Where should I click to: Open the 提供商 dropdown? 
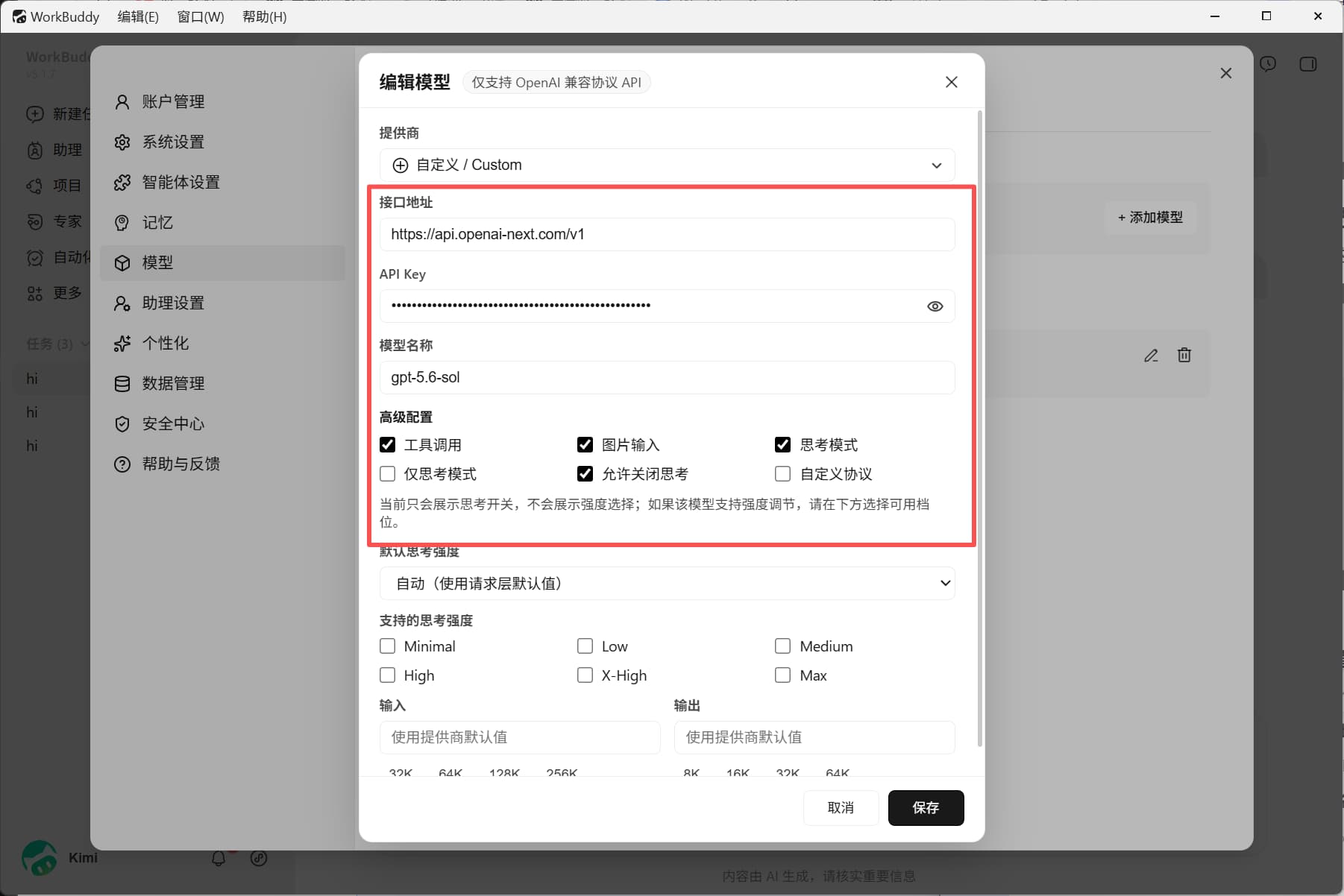667,165
